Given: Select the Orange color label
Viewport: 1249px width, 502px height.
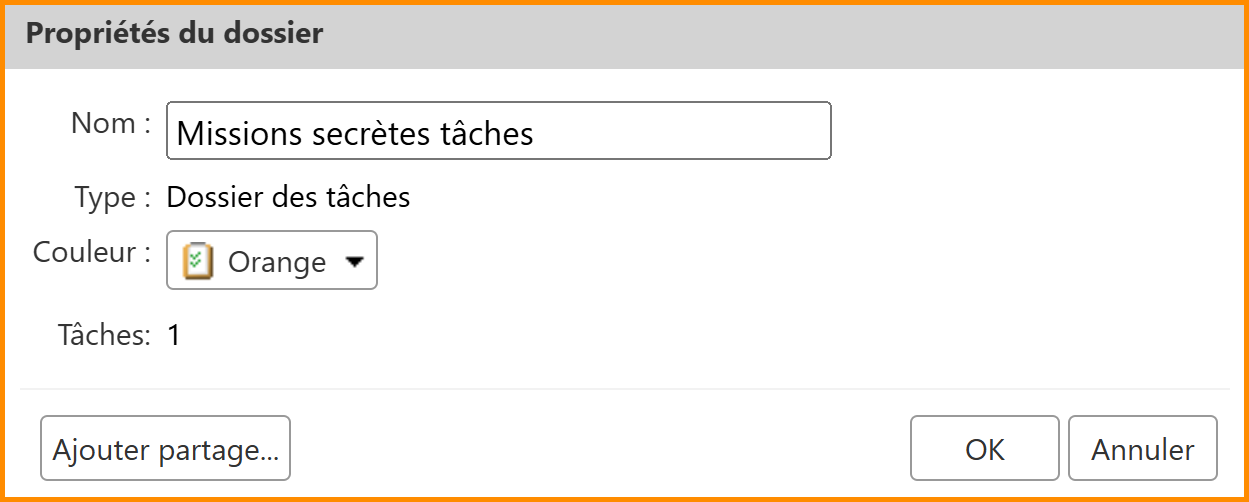Looking at the screenshot, I should coord(277,262).
